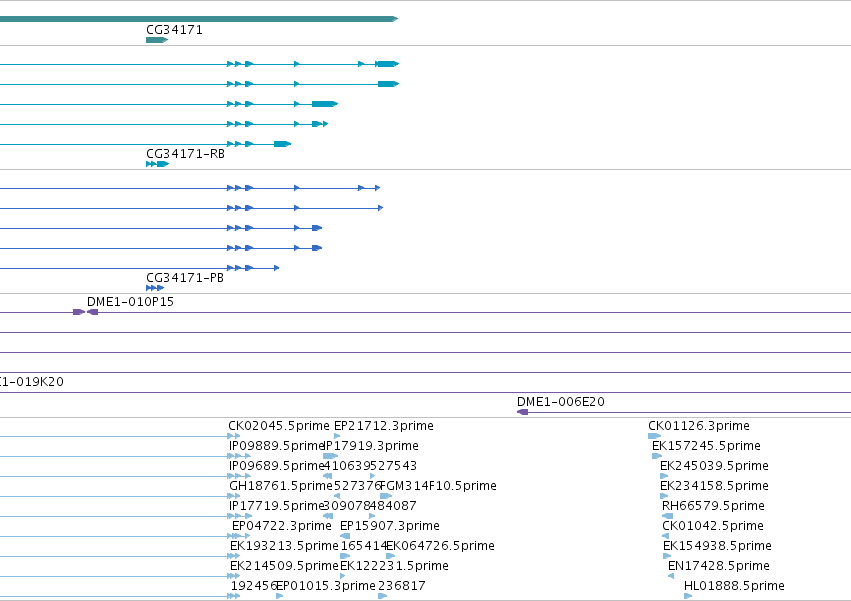This screenshot has width=851, height=601.
Task: Click EST label EP04722.3prime
Action: [x=282, y=526]
